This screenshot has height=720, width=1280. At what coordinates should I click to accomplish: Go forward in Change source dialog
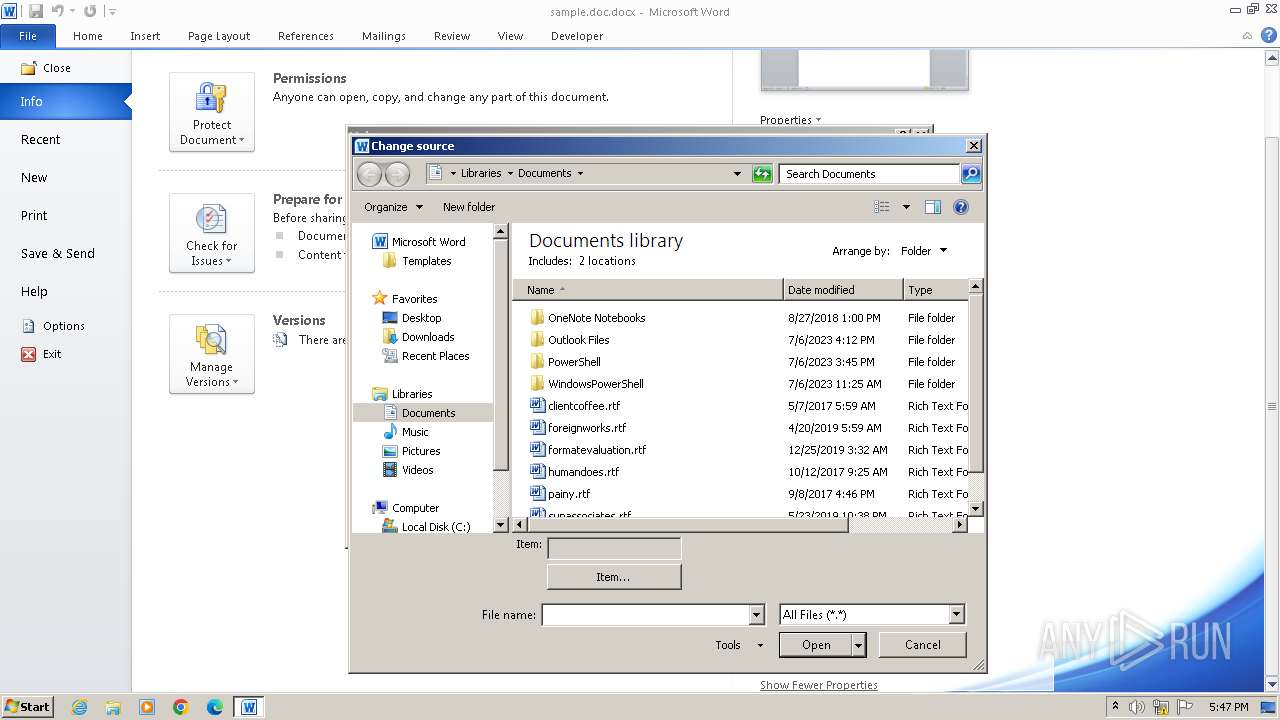coord(397,174)
